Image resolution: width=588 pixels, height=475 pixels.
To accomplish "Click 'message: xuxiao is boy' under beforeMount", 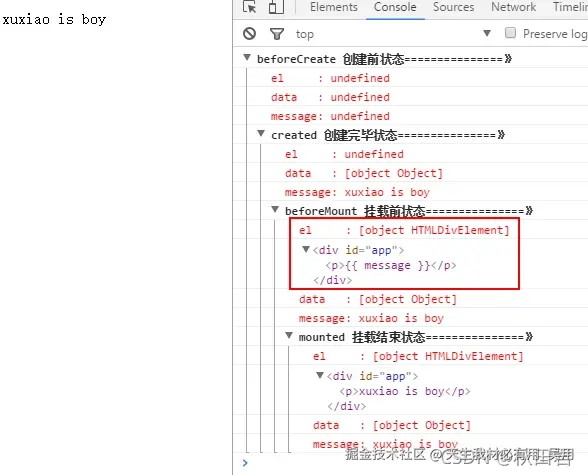I will [x=371, y=318].
